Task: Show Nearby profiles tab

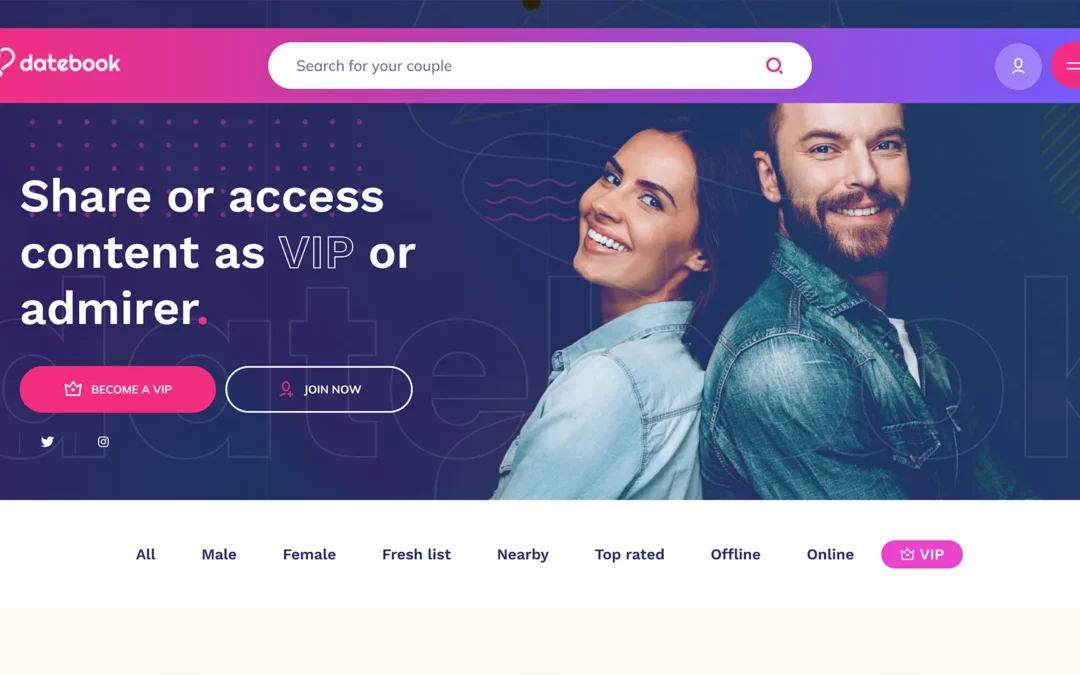Action: click(x=523, y=554)
